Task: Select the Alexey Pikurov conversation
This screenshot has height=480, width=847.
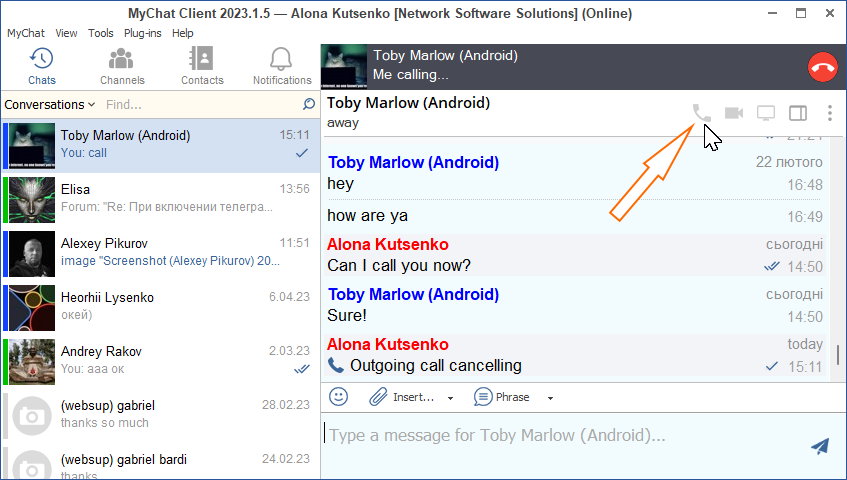Action: pyautogui.click(x=161, y=254)
